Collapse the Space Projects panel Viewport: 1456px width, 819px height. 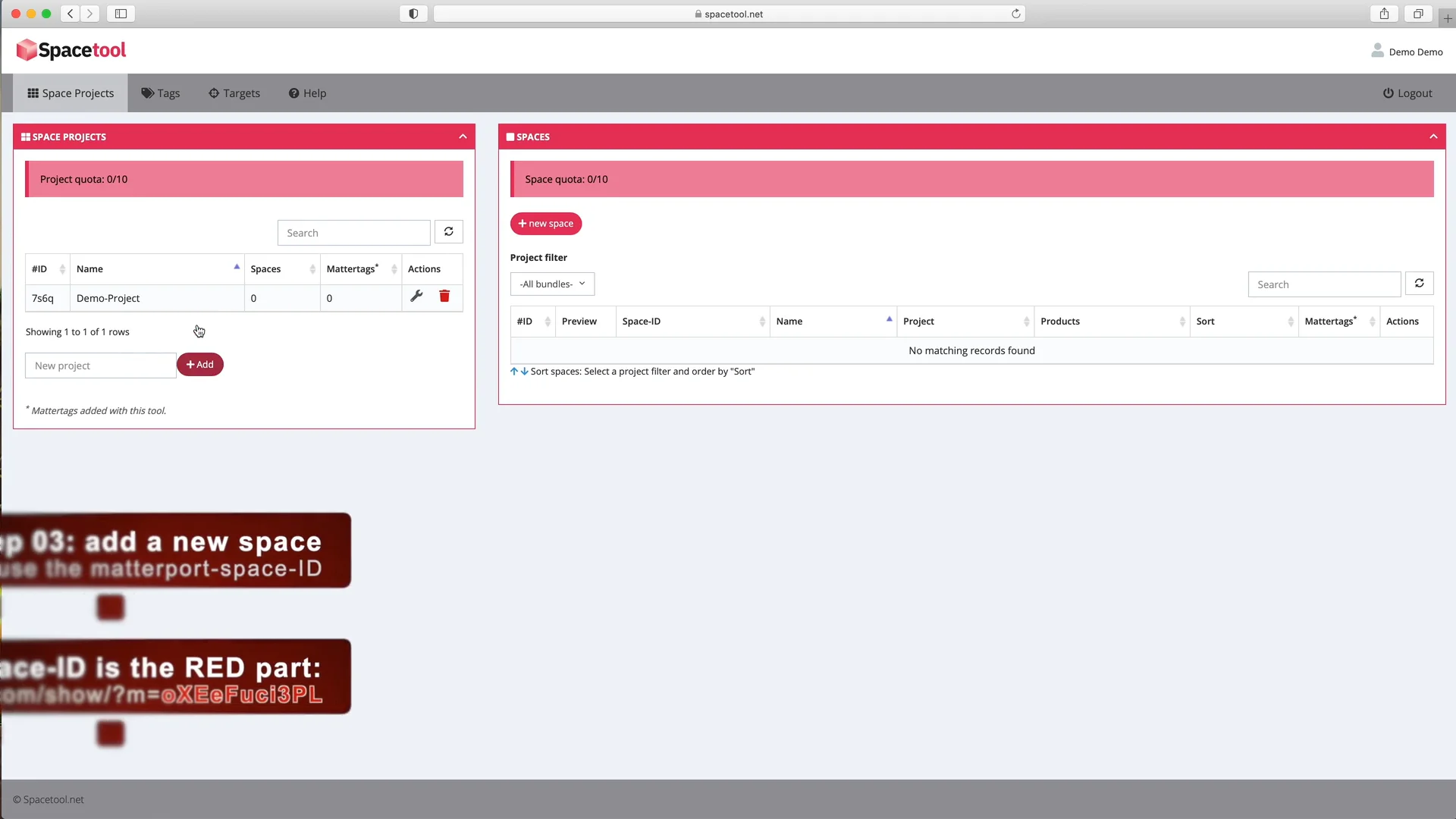[463, 136]
